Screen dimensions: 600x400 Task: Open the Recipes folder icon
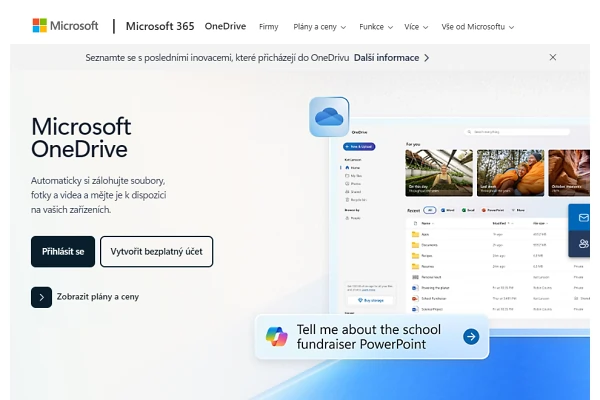click(415, 256)
